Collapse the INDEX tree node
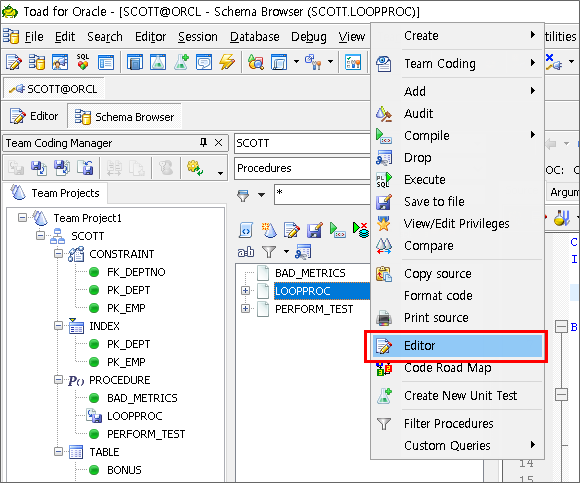Screen dimensions: 580x483 point(58,325)
